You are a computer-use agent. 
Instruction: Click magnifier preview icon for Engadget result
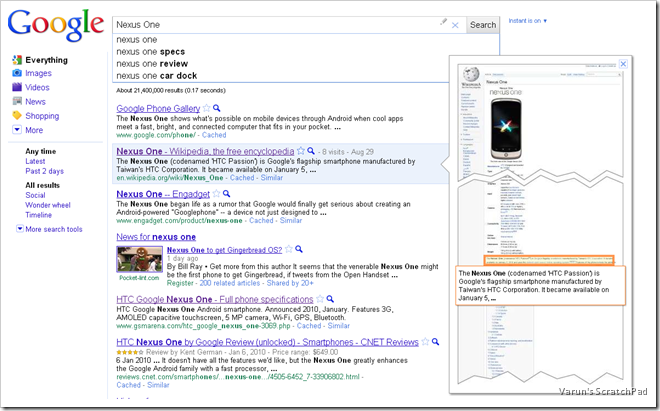(x=226, y=194)
